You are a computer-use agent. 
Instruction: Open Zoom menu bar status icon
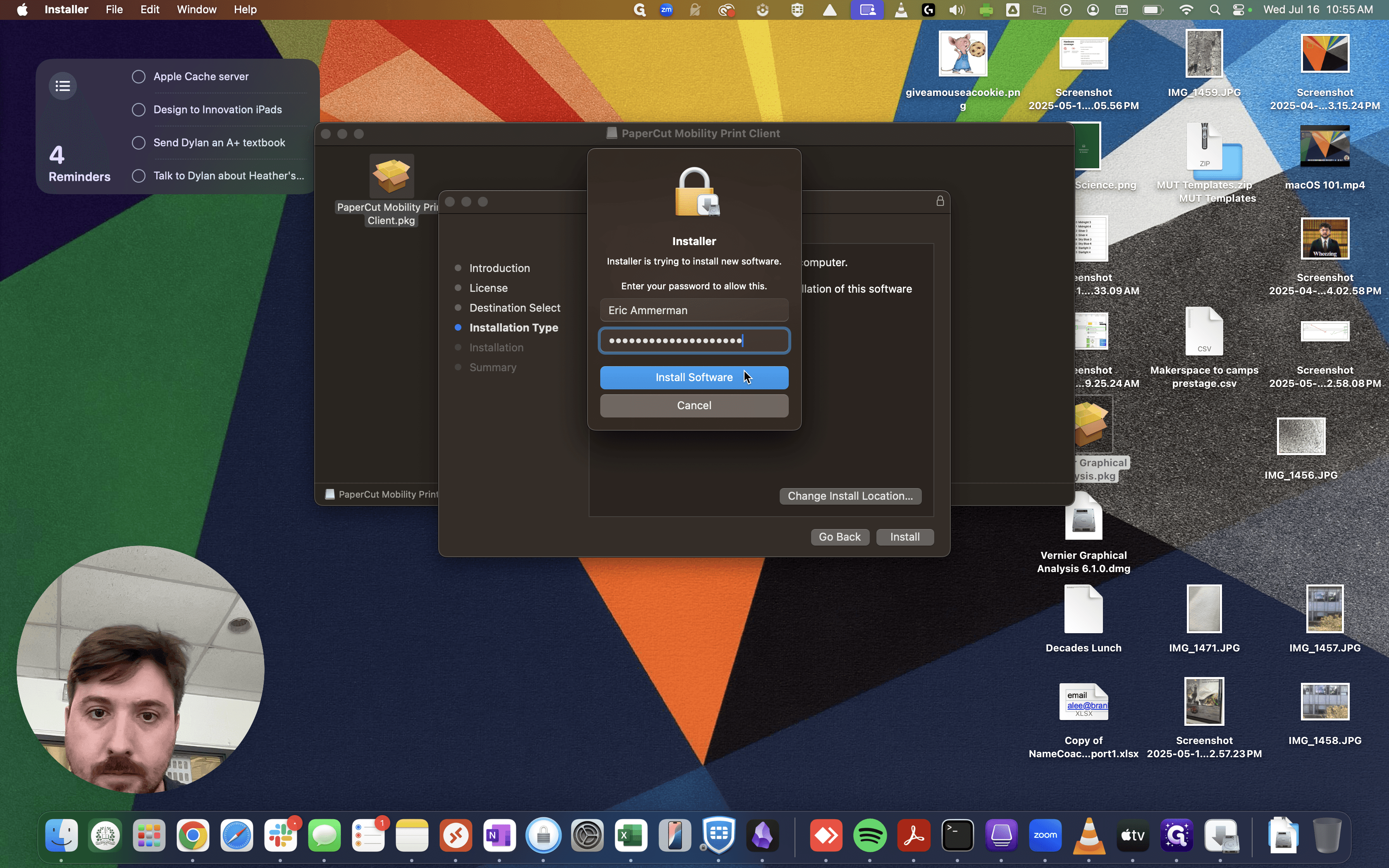click(x=666, y=10)
